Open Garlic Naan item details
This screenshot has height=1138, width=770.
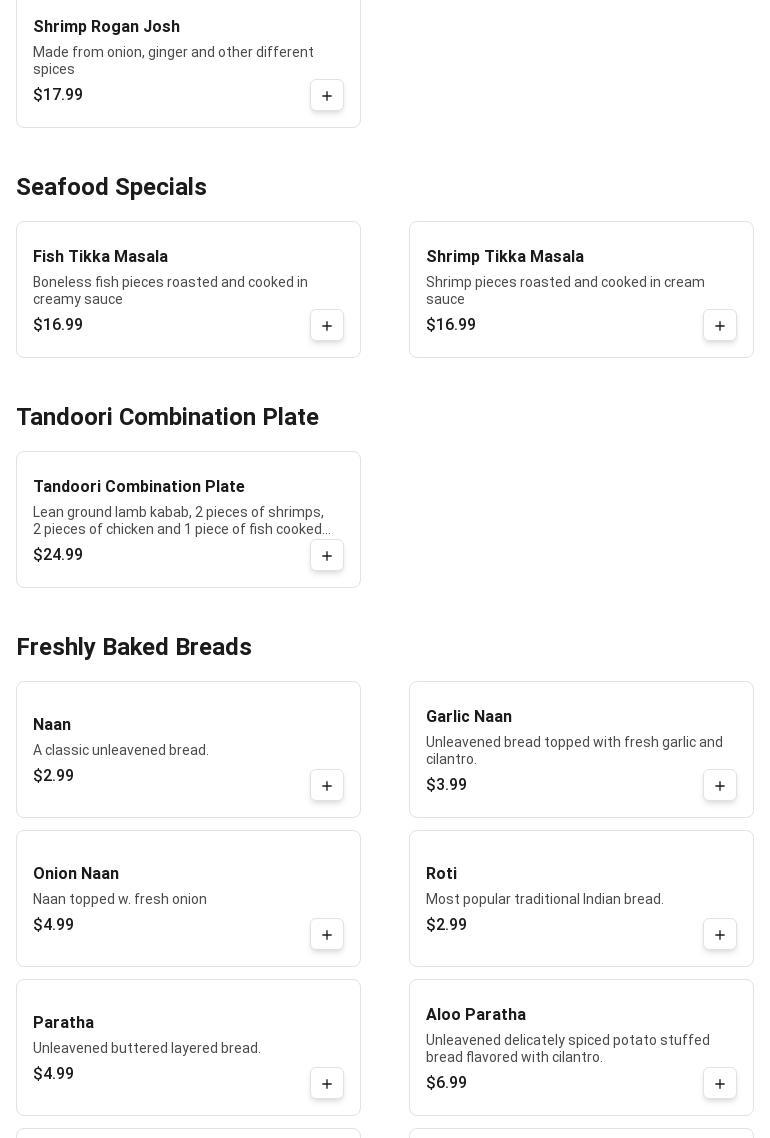(x=468, y=717)
